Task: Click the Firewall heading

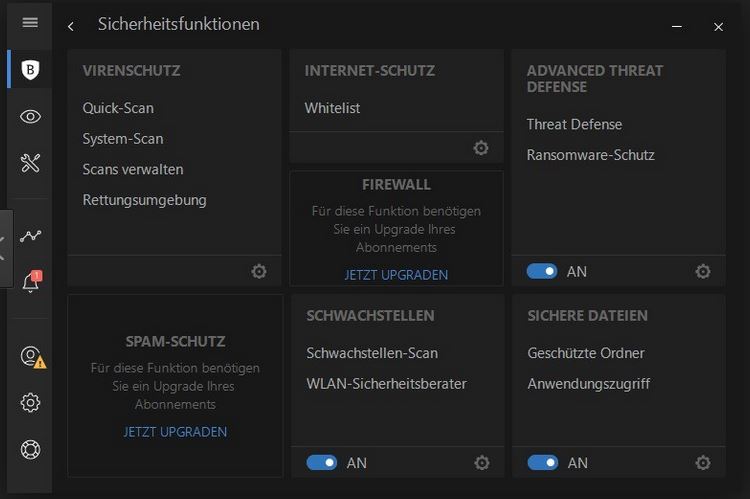Action: point(396,185)
